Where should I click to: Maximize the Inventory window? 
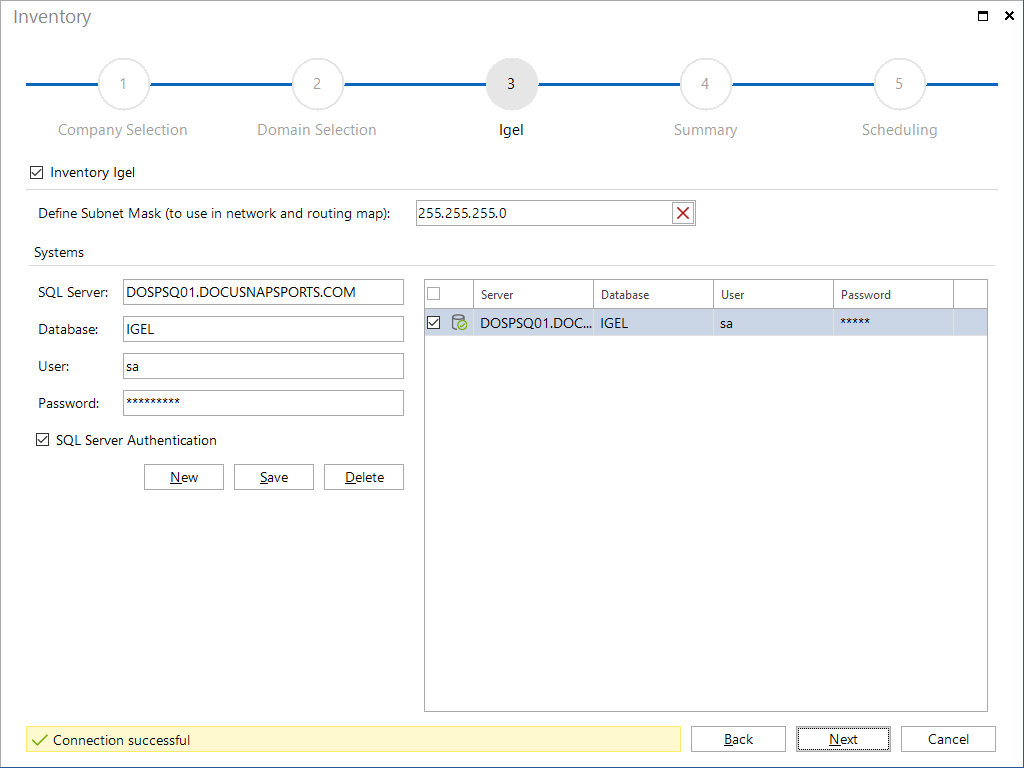pos(982,16)
